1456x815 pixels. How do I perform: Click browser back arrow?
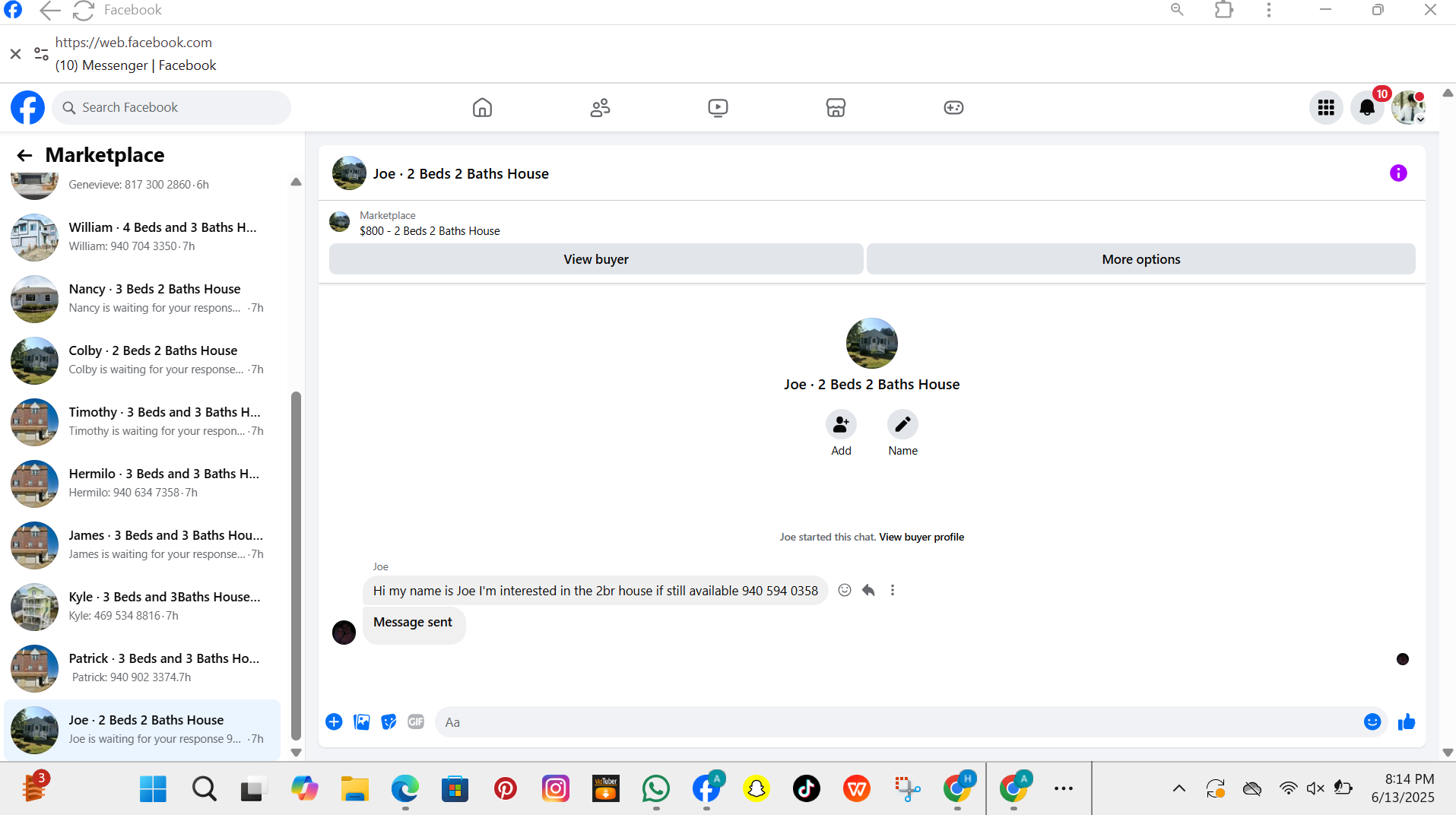(49, 10)
